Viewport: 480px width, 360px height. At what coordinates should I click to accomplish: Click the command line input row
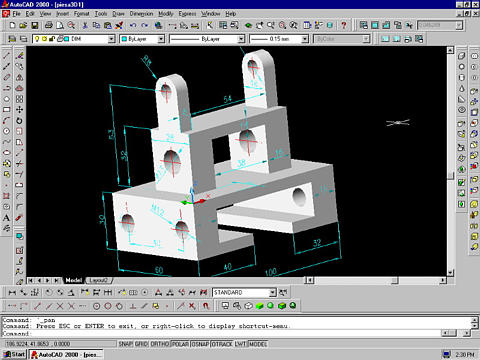point(221,333)
